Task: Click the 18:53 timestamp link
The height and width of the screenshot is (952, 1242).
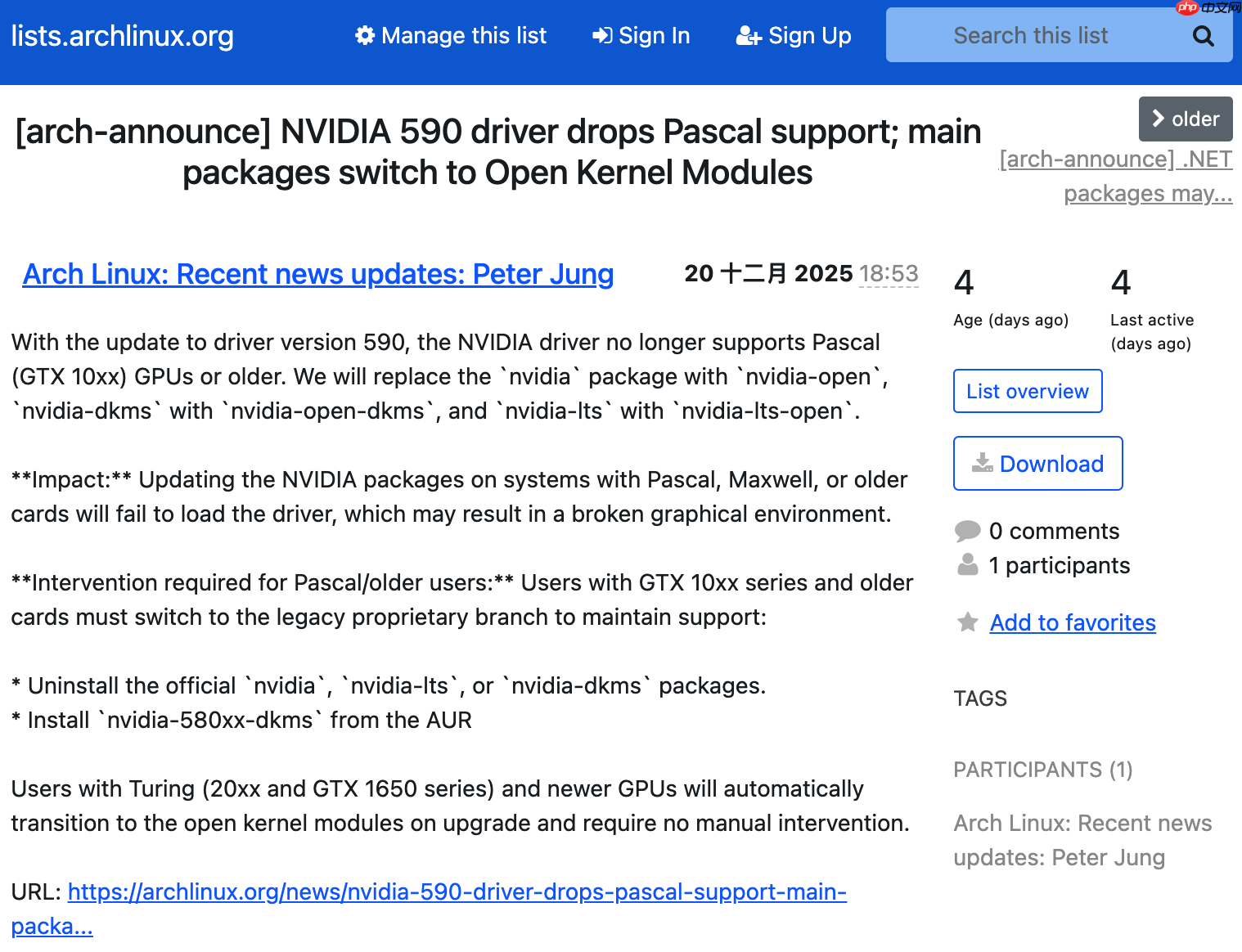Action: click(889, 274)
